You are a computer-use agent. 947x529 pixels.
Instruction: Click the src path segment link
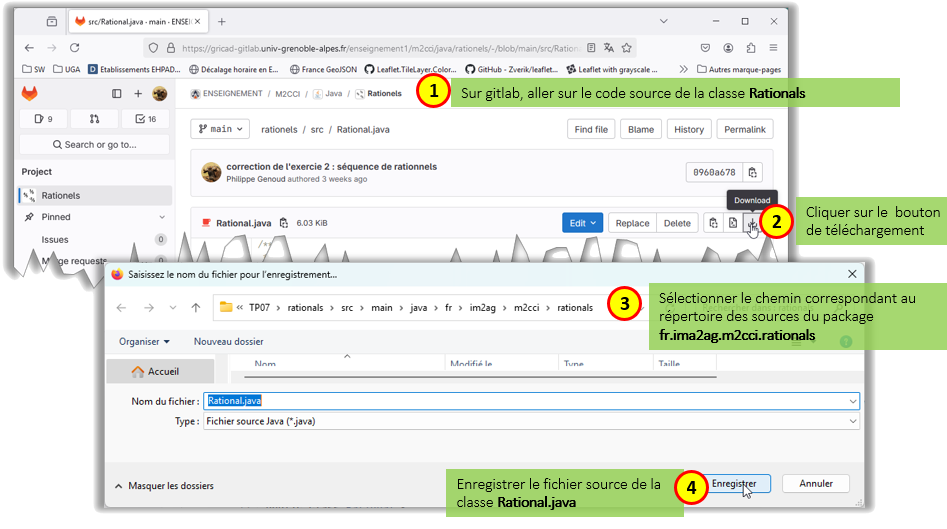[317, 129]
